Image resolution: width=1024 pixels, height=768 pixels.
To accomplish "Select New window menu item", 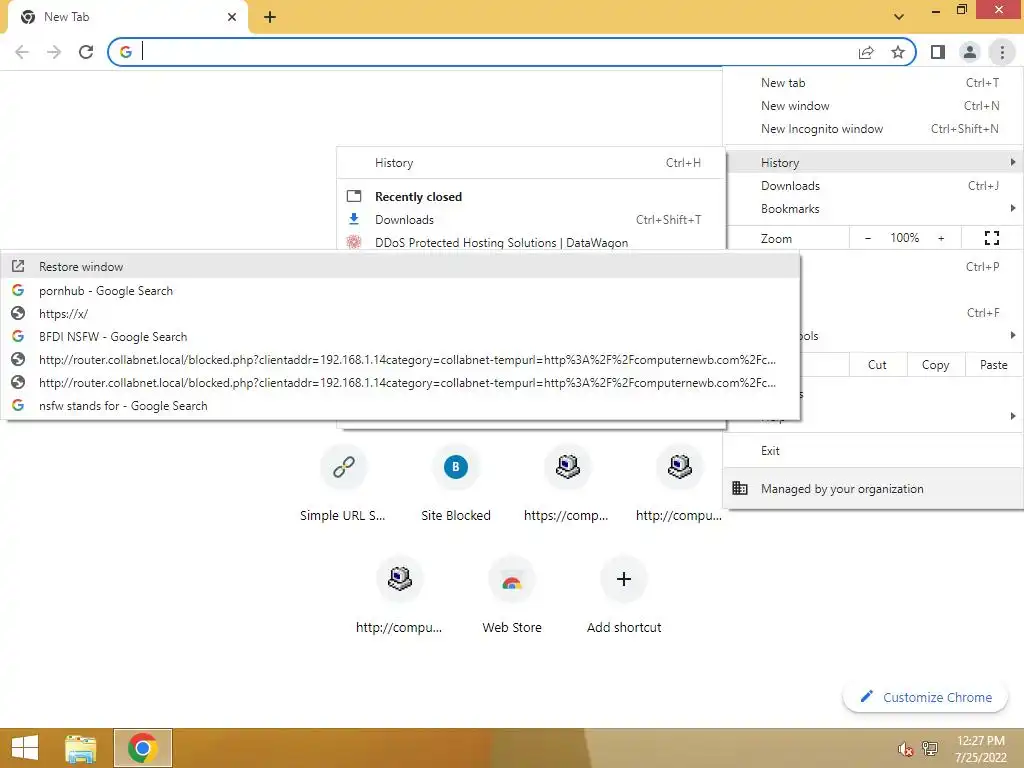I will pyautogui.click(x=873, y=106).
